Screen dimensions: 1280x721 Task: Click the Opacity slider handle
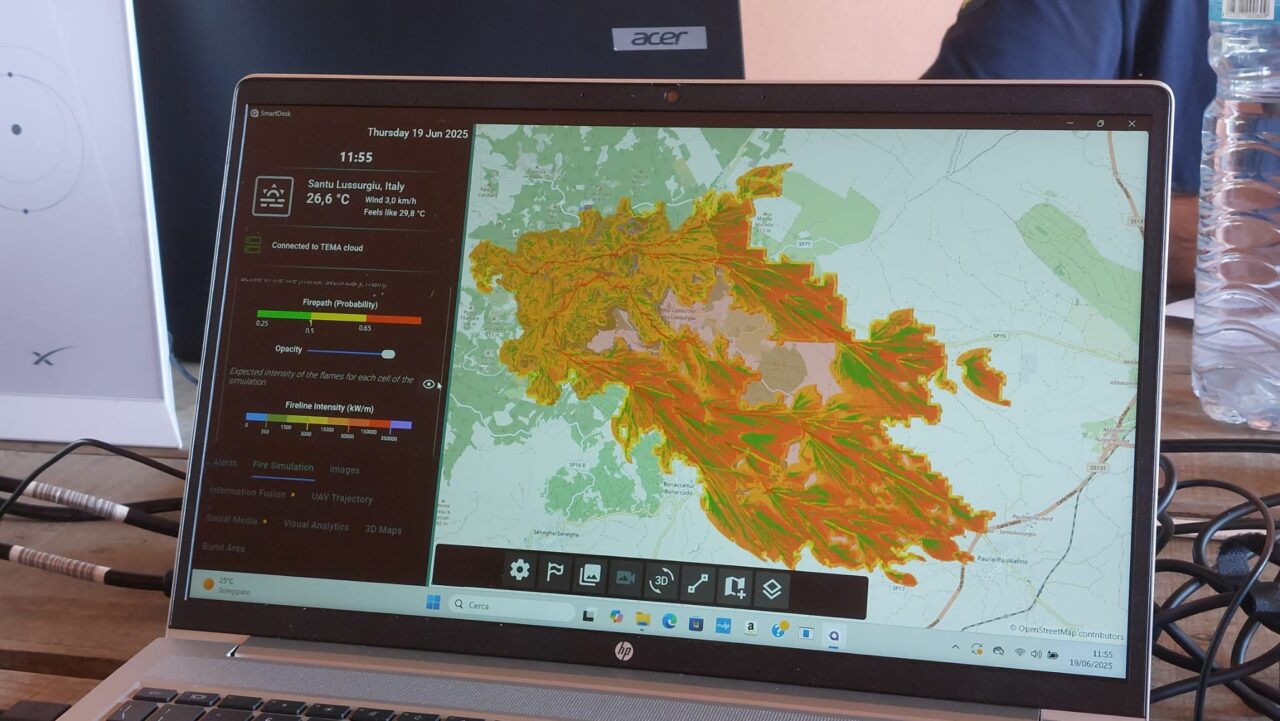388,353
